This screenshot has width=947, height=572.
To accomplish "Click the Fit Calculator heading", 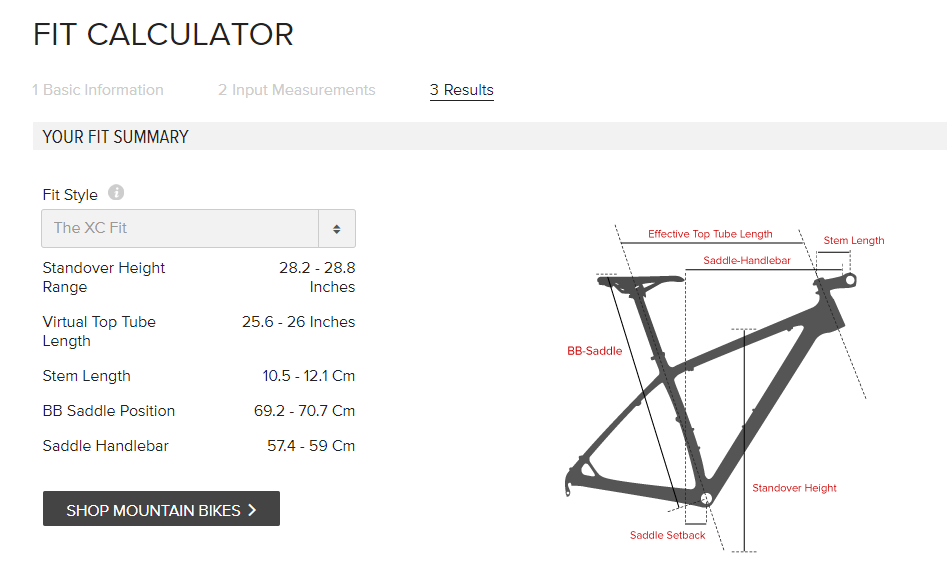I will 163,34.
